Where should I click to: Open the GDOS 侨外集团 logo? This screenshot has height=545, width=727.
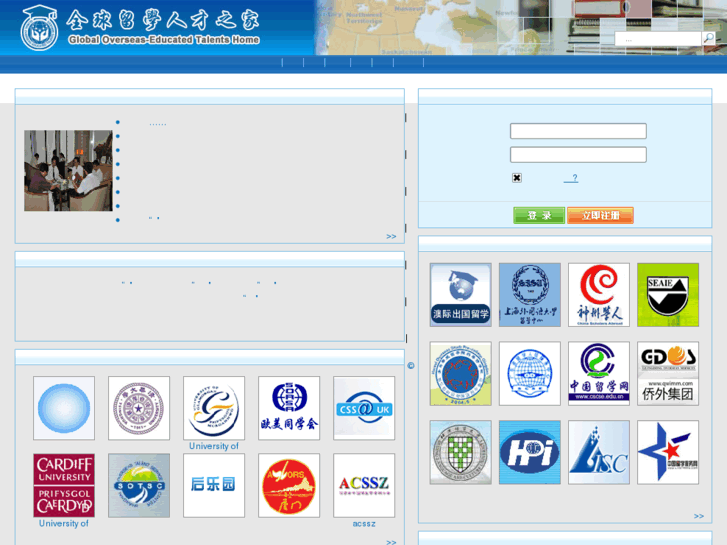click(x=668, y=374)
